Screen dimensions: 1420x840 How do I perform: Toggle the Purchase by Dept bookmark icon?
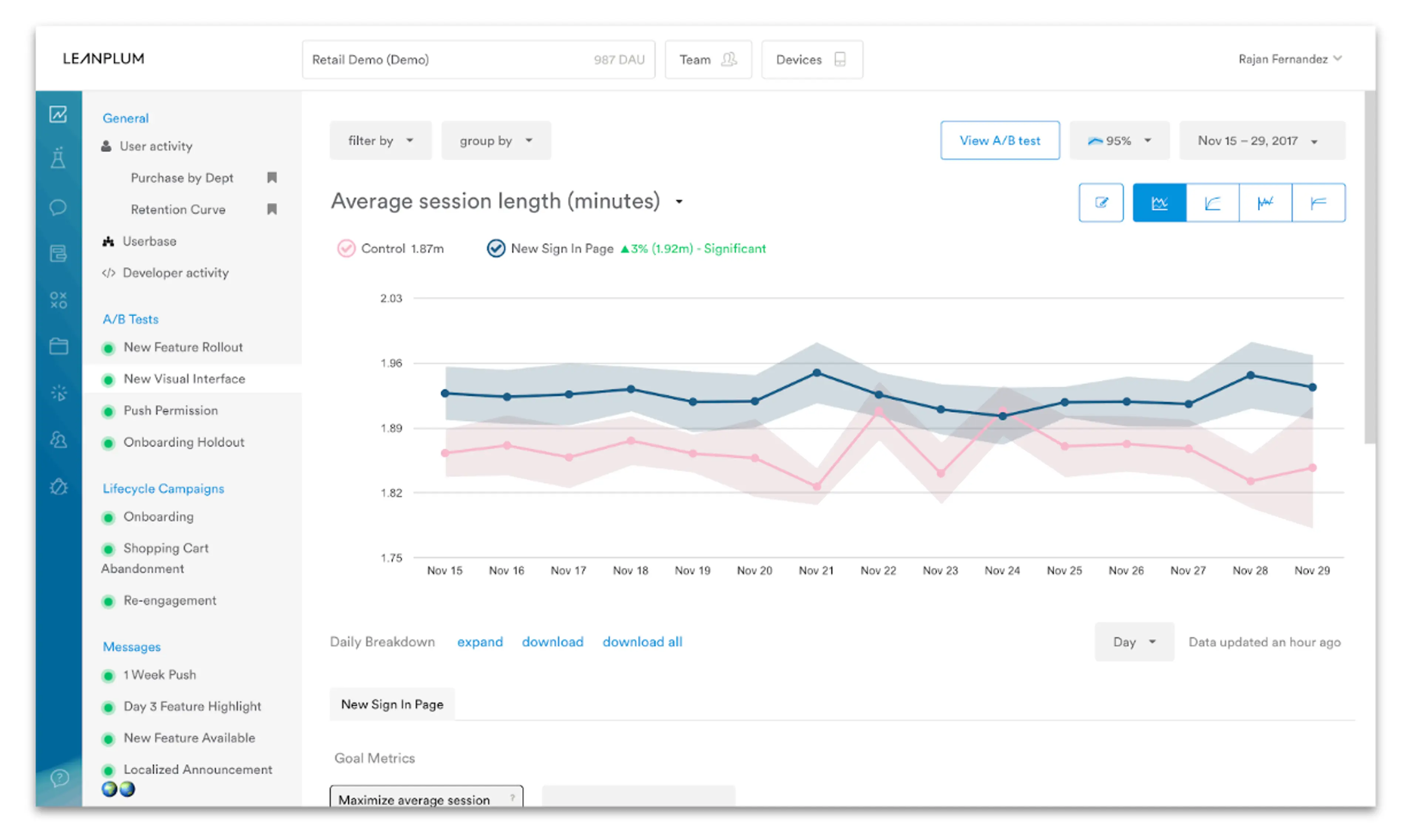coord(272,178)
